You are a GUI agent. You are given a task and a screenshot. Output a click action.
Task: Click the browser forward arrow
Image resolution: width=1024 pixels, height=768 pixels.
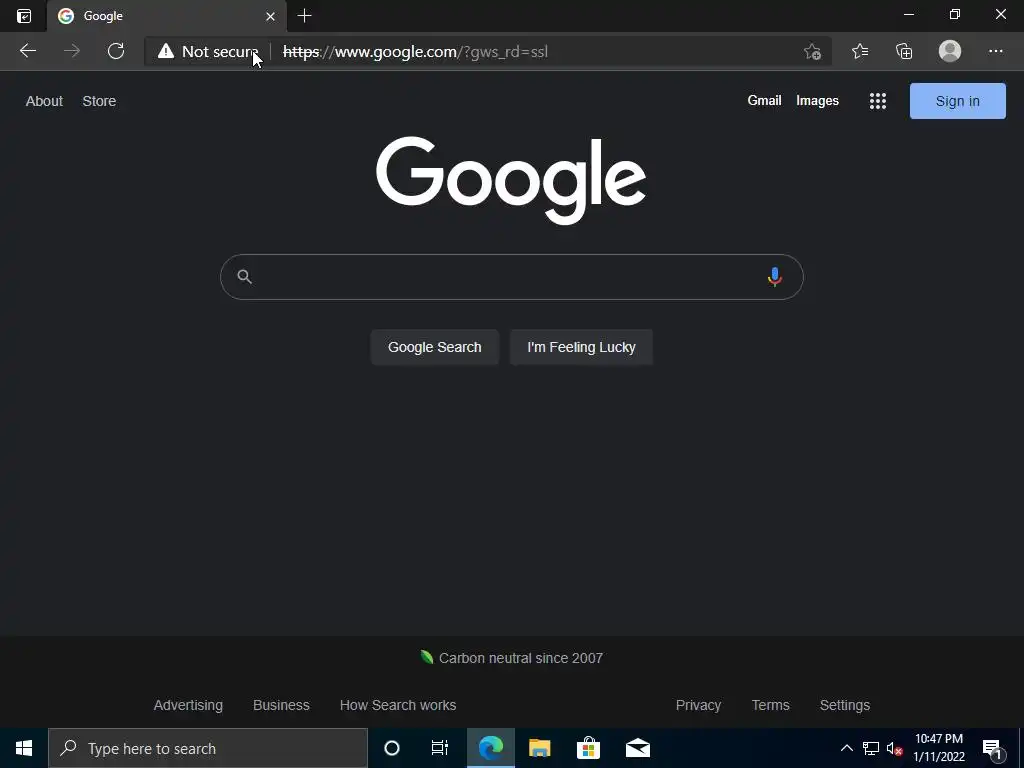coord(72,51)
